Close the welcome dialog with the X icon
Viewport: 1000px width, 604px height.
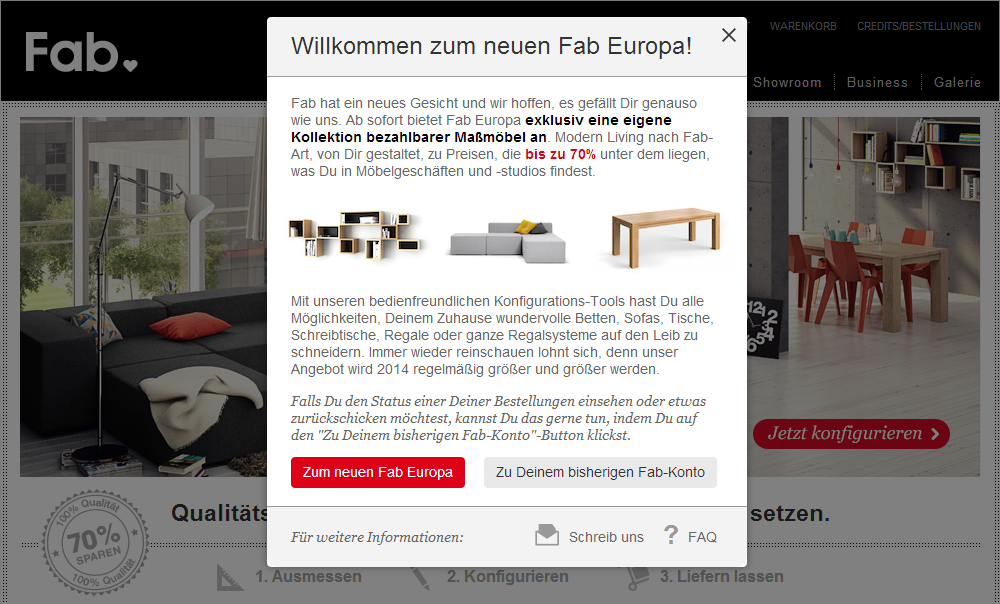point(728,35)
